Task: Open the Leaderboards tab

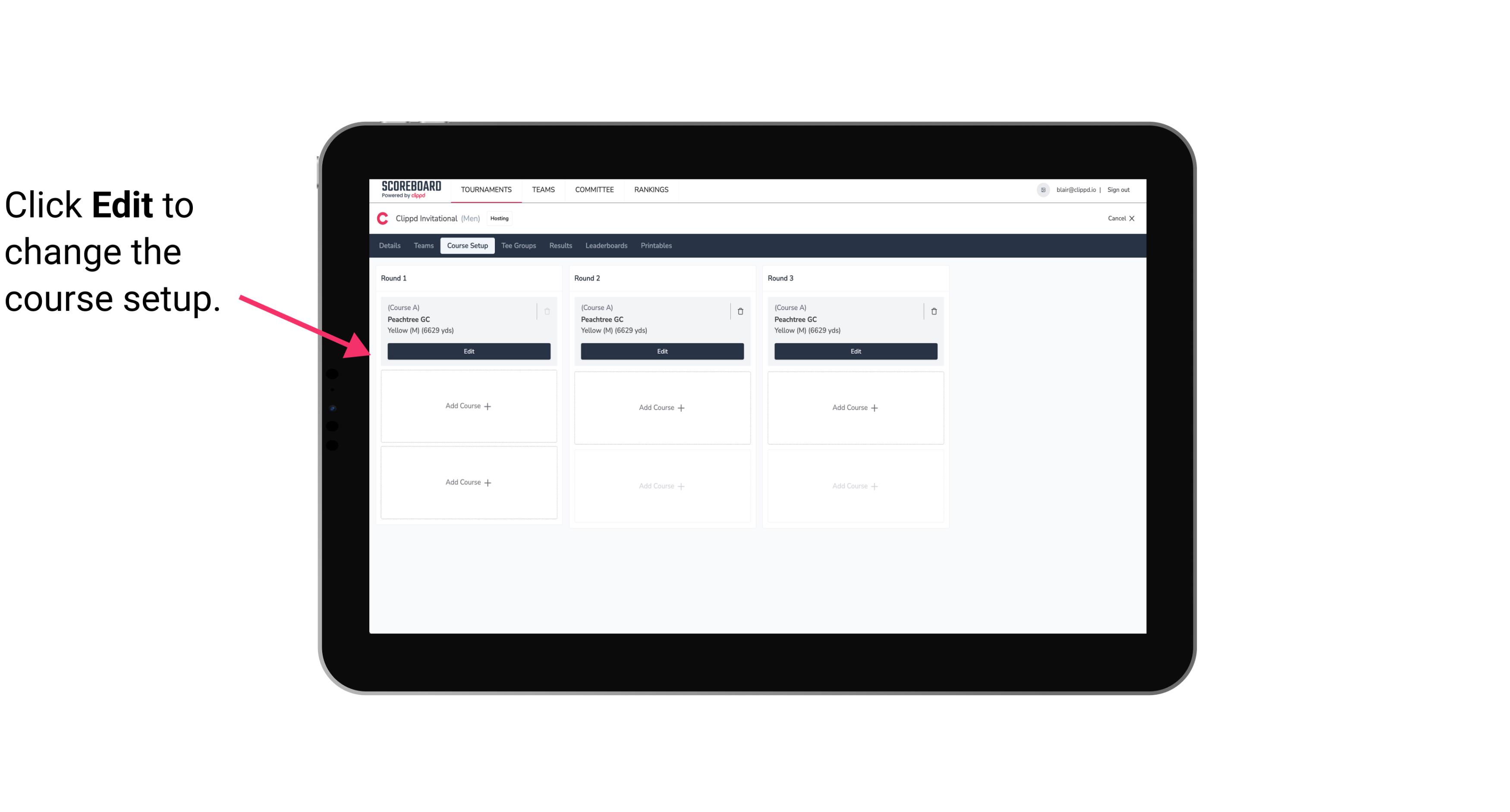Action: pyautogui.click(x=606, y=245)
